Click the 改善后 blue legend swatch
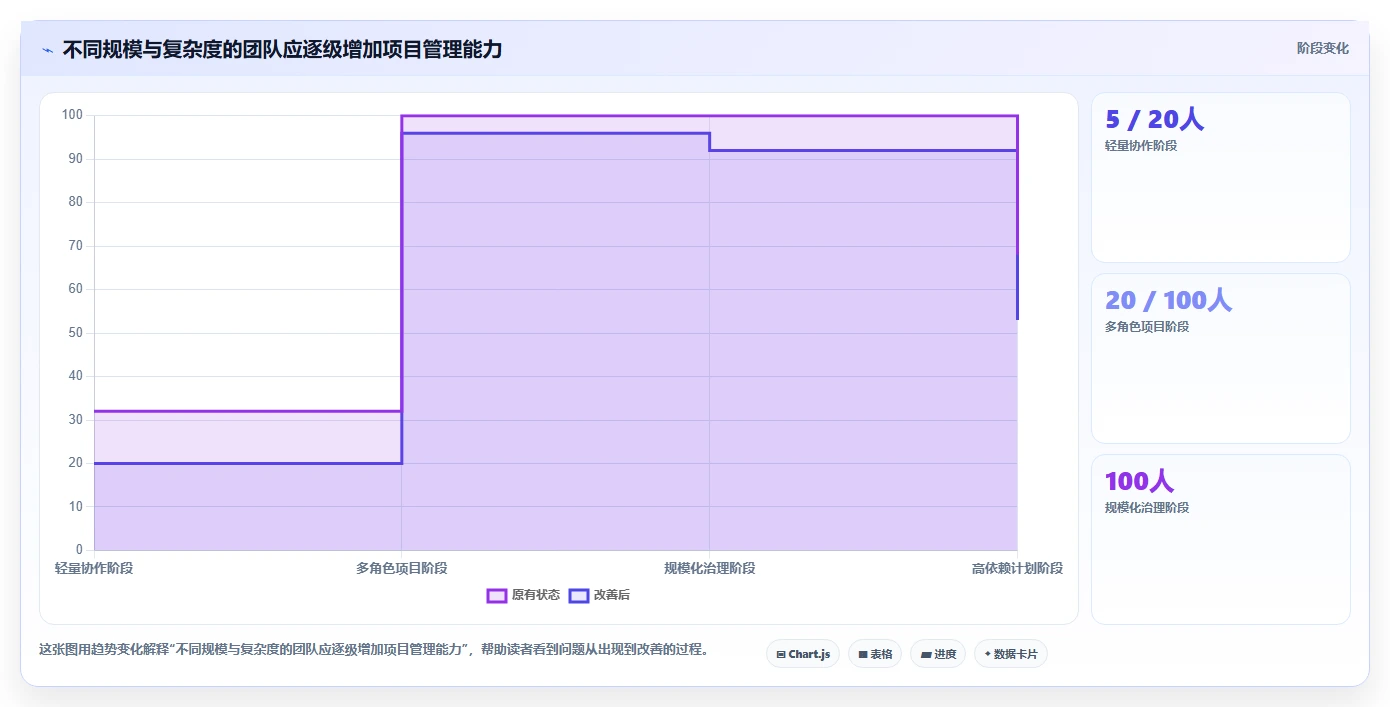1390x707 pixels. (578, 595)
